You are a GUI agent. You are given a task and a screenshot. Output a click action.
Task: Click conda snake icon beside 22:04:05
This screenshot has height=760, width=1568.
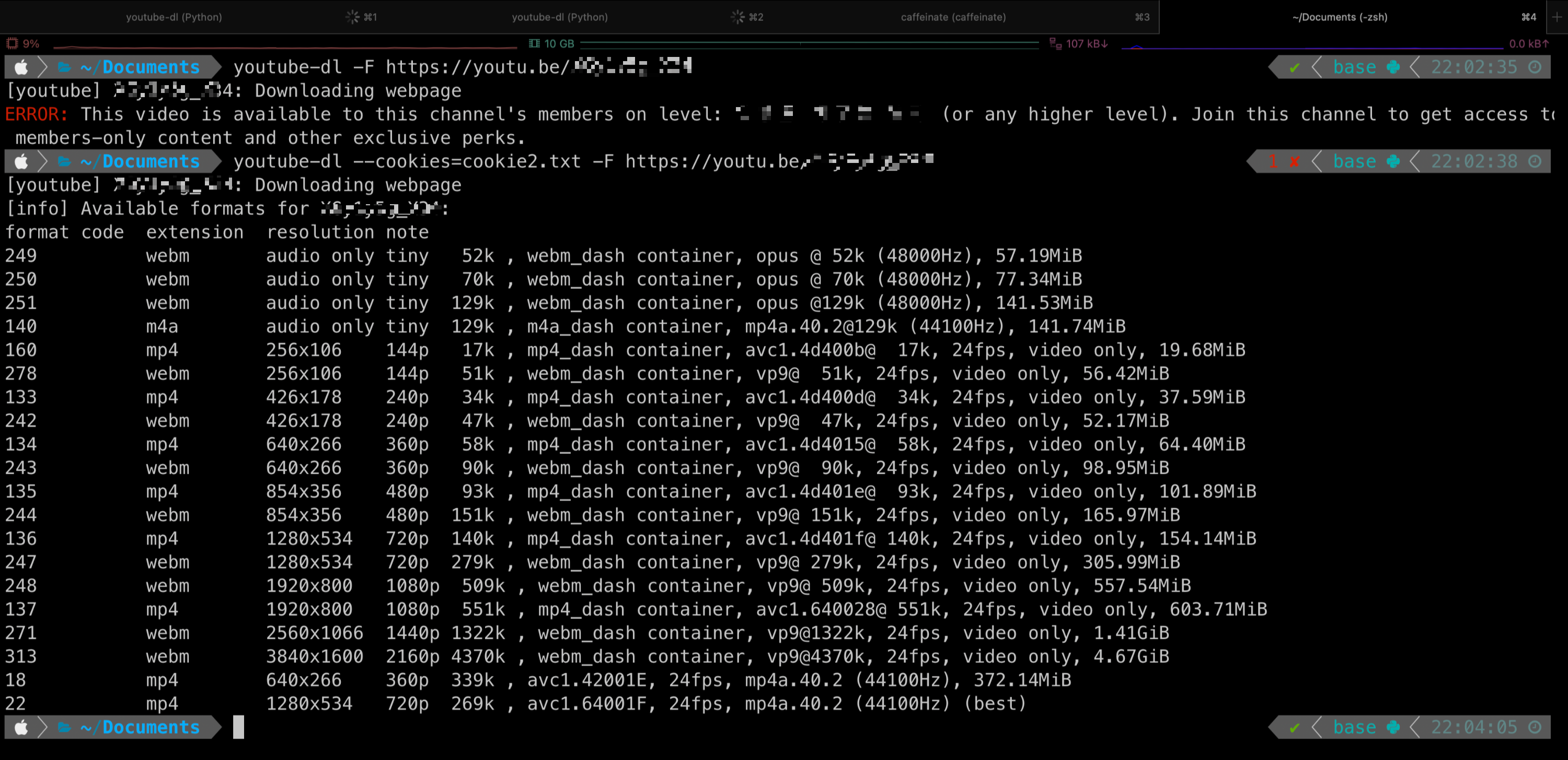1393,727
